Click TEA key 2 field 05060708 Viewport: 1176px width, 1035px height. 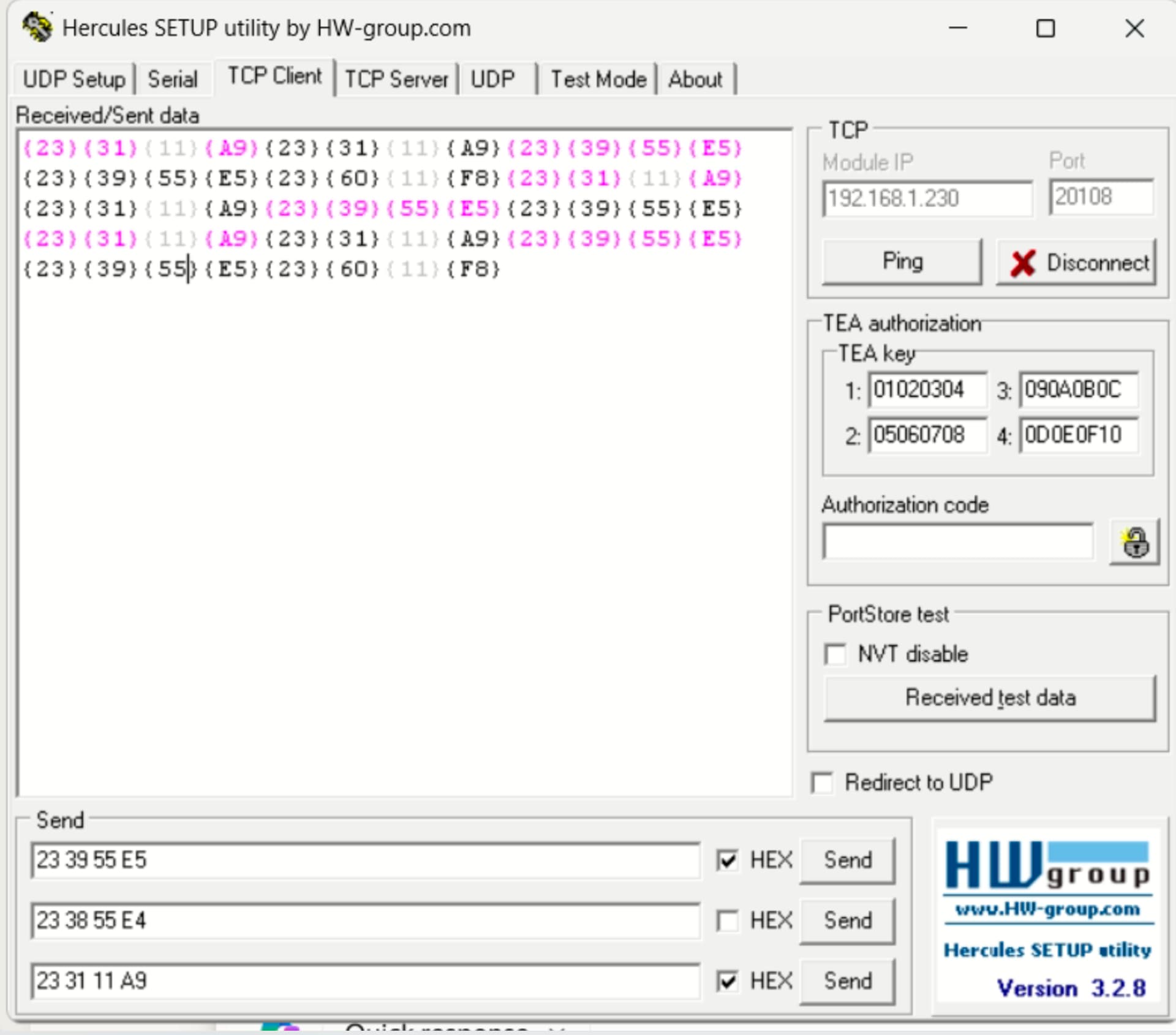click(927, 435)
